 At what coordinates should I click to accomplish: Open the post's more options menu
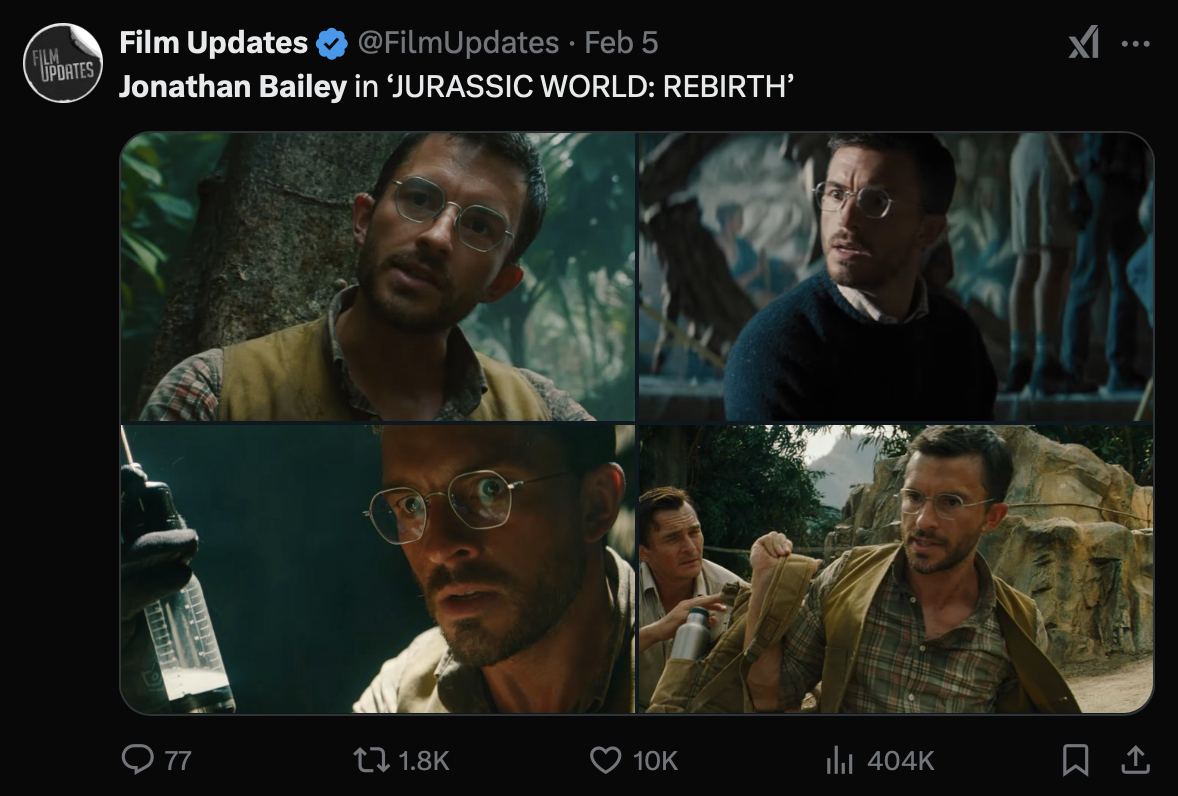click(x=1136, y=44)
